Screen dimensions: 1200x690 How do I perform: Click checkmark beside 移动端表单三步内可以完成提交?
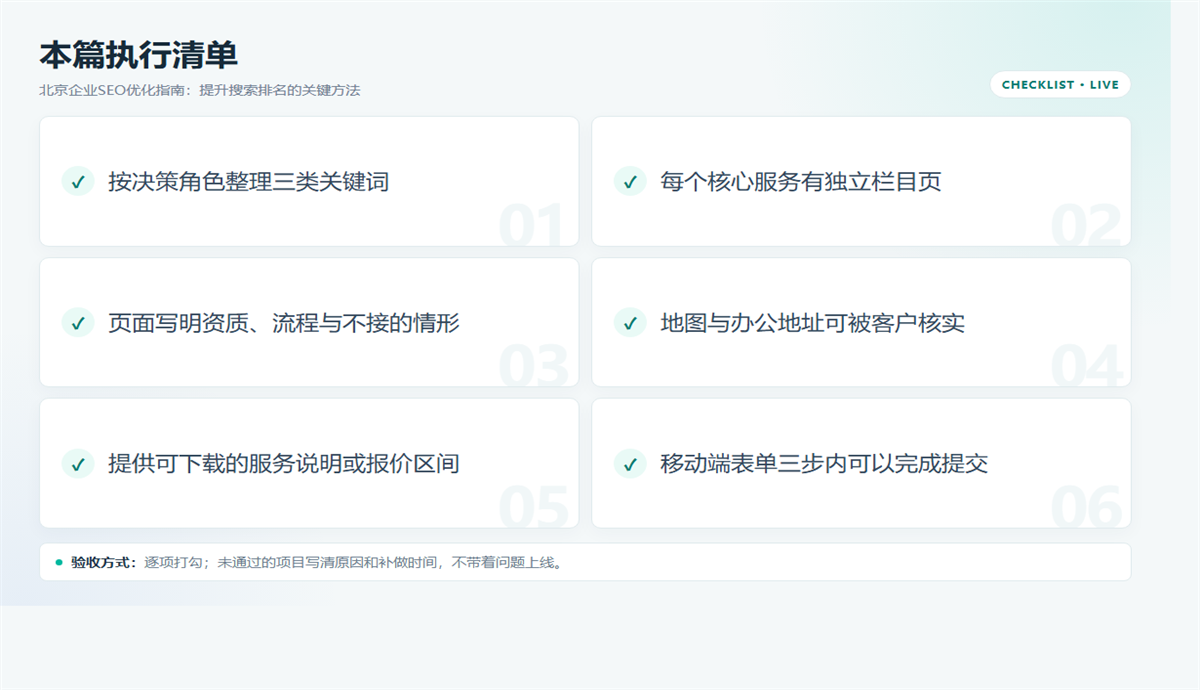click(630, 463)
